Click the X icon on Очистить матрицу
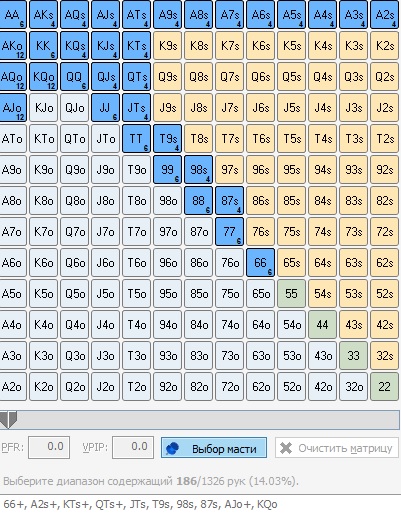The height and width of the screenshot is (519, 401). pos(286,448)
